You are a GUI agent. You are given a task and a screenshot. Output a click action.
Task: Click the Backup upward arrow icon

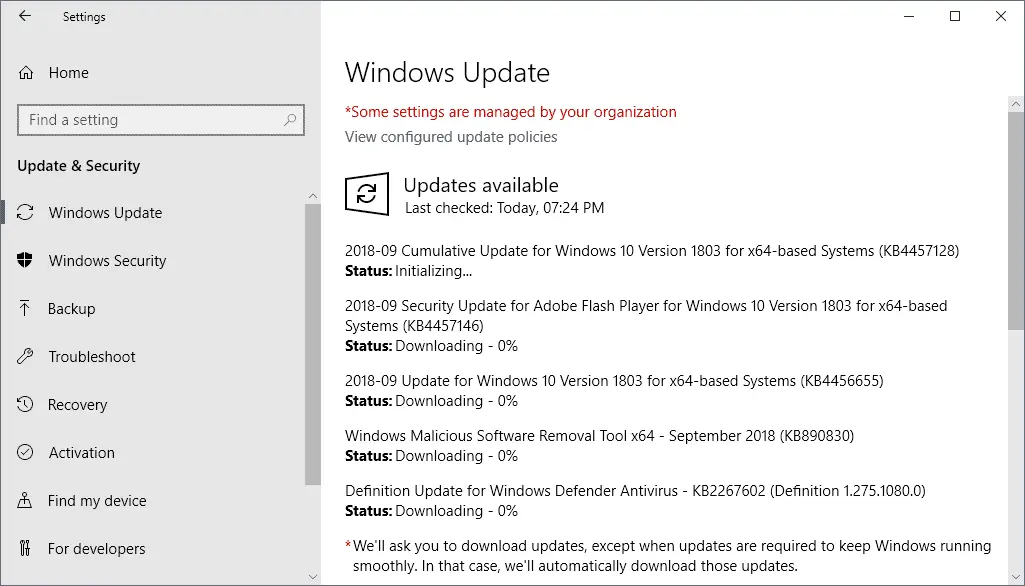pos(25,308)
